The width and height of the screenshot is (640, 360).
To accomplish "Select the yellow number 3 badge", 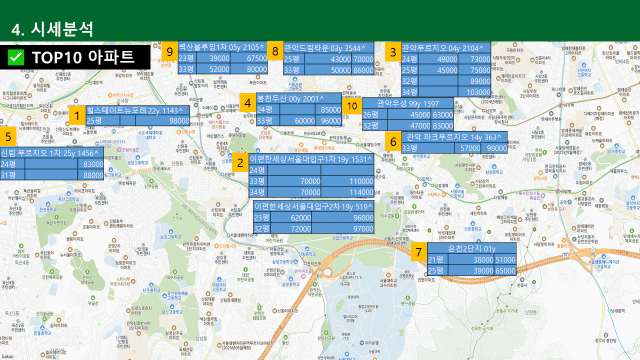I will click(x=393, y=52).
